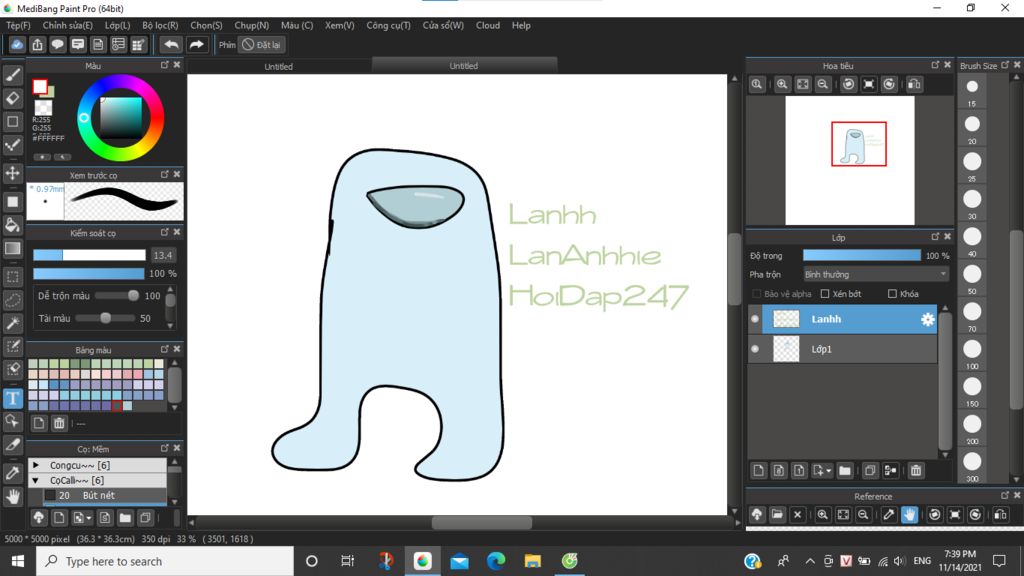Clear the Reference image with X icon
This screenshot has width=1024, height=576.
(797, 515)
